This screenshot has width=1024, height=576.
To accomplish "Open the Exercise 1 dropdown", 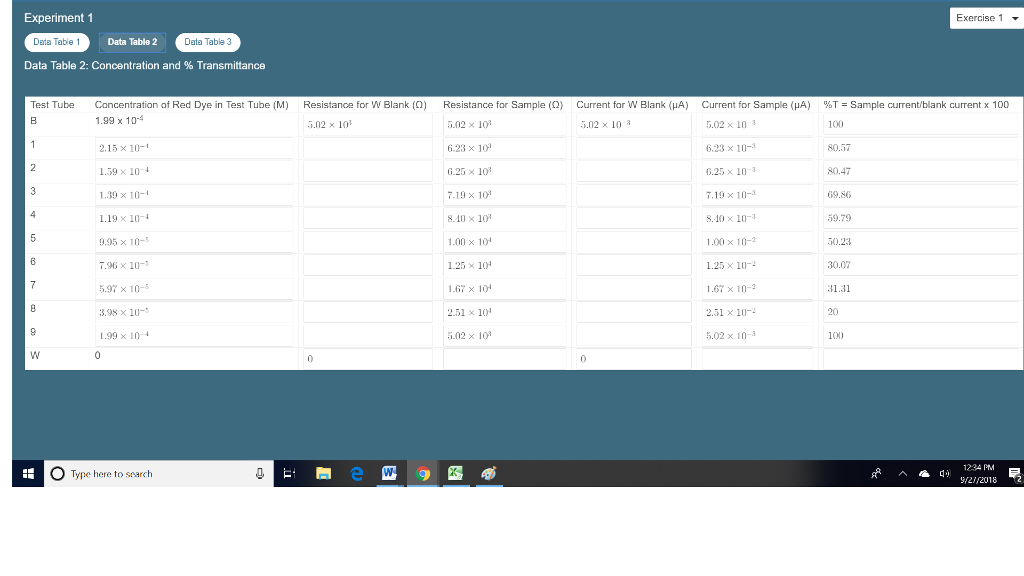I will pyautogui.click(x=985, y=17).
